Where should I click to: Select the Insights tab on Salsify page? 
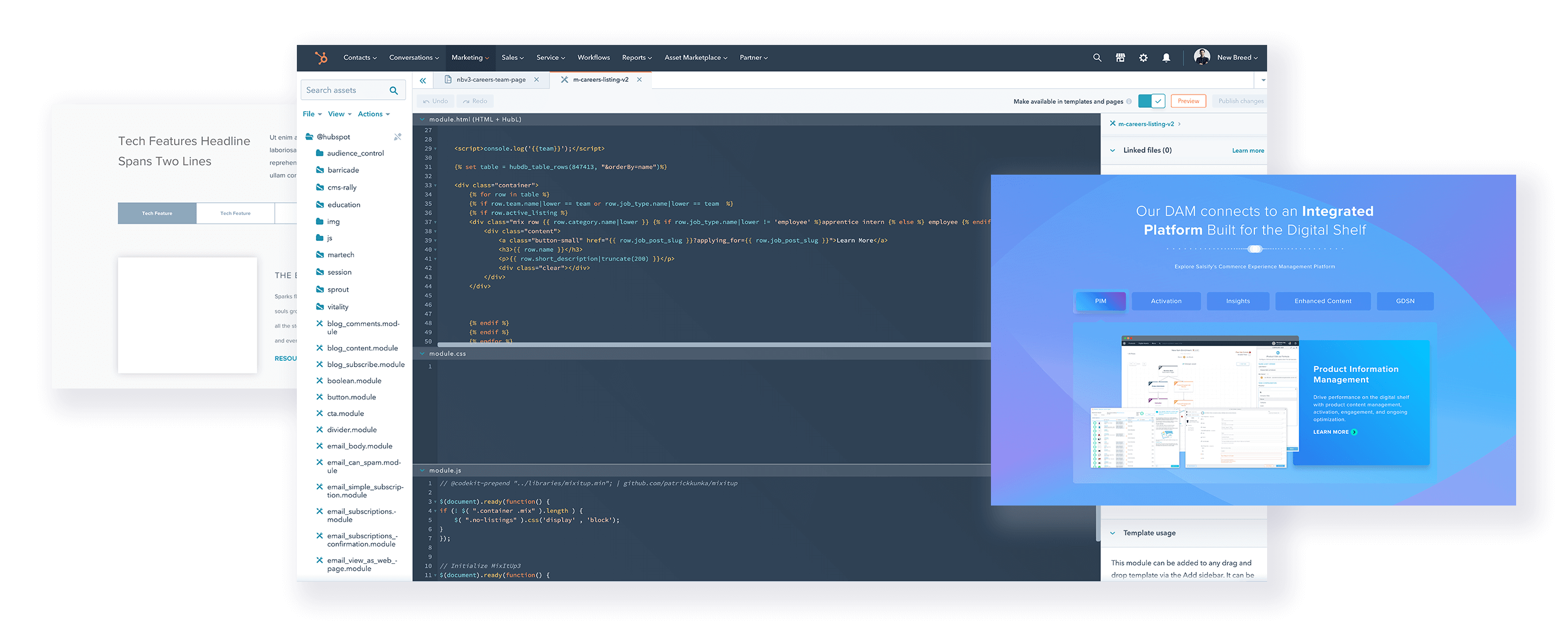(x=1238, y=301)
